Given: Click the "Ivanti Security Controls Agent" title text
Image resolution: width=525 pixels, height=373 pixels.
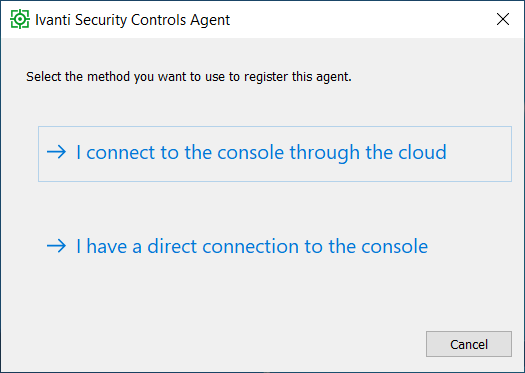Looking at the screenshot, I should tap(133, 20).
